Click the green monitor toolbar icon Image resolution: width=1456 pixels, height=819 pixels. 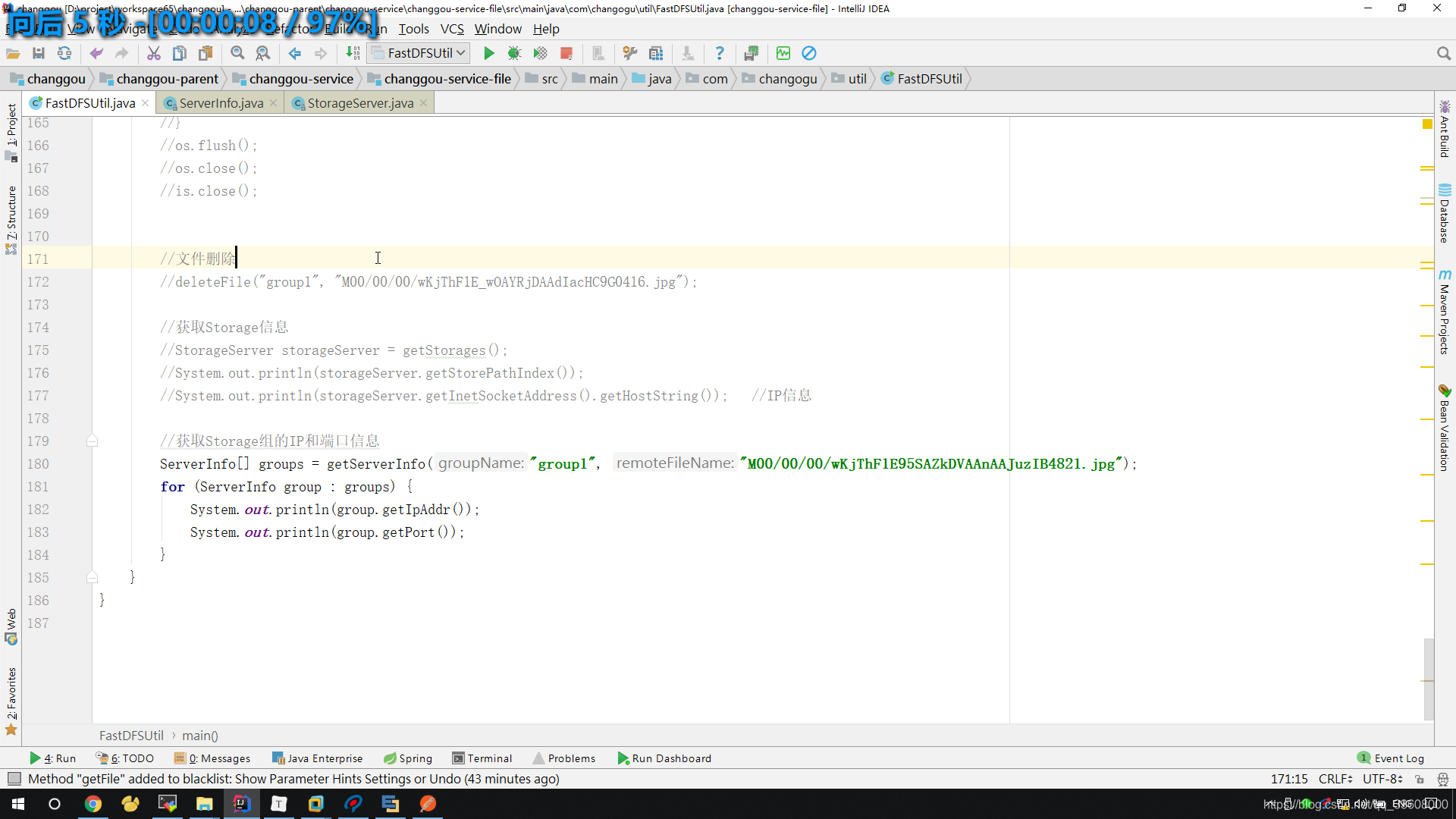point(783,53)
